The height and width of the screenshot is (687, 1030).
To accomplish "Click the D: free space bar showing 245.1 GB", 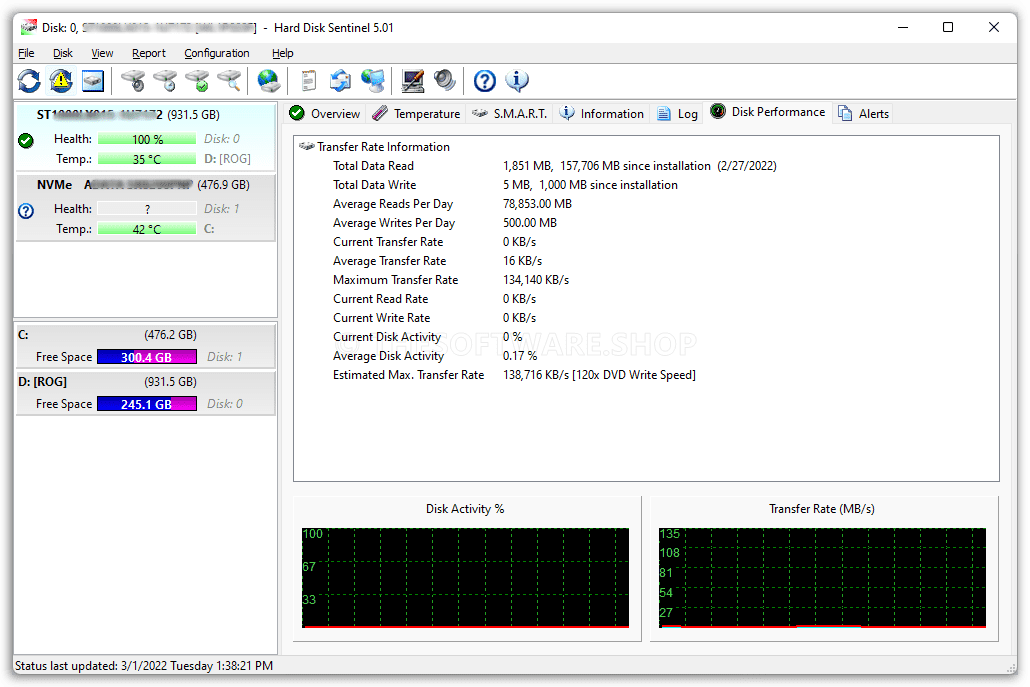I will pos(147,405).
